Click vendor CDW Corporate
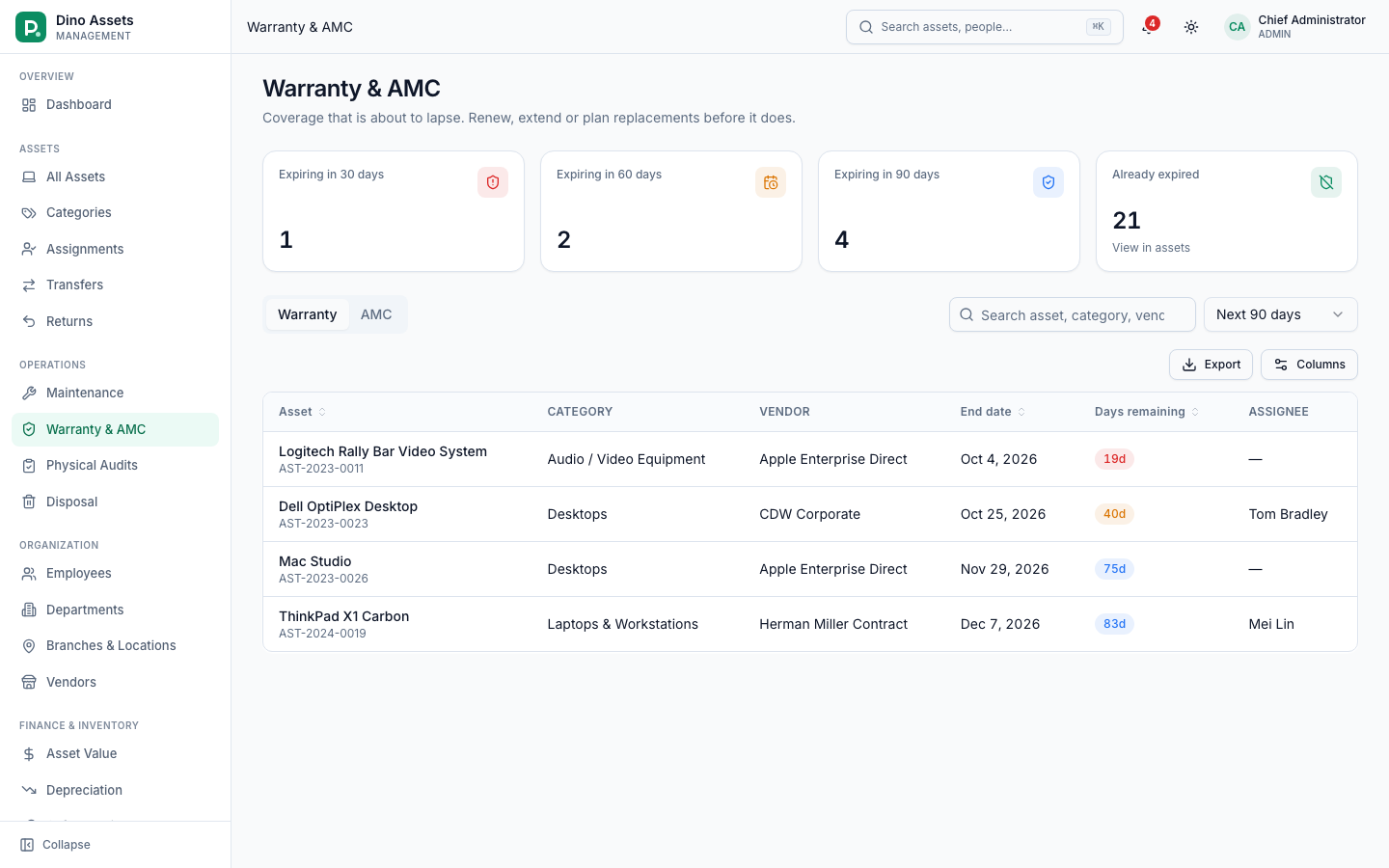This screenshot has width=1389, height=868. click(x=809, y=514)
